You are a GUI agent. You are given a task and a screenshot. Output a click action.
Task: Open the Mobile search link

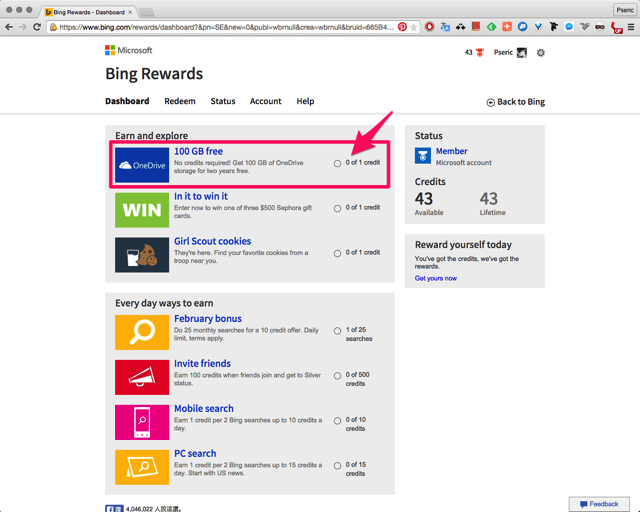click(204, 409)
